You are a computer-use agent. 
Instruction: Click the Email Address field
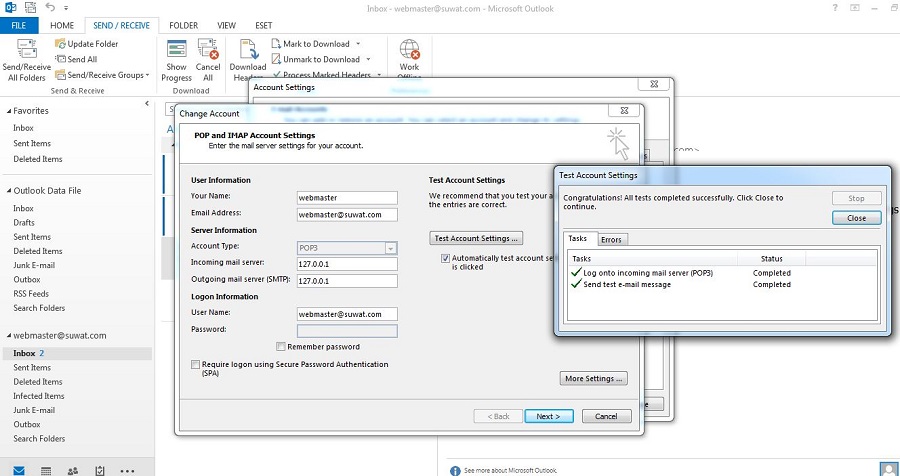tap(347, 215)
